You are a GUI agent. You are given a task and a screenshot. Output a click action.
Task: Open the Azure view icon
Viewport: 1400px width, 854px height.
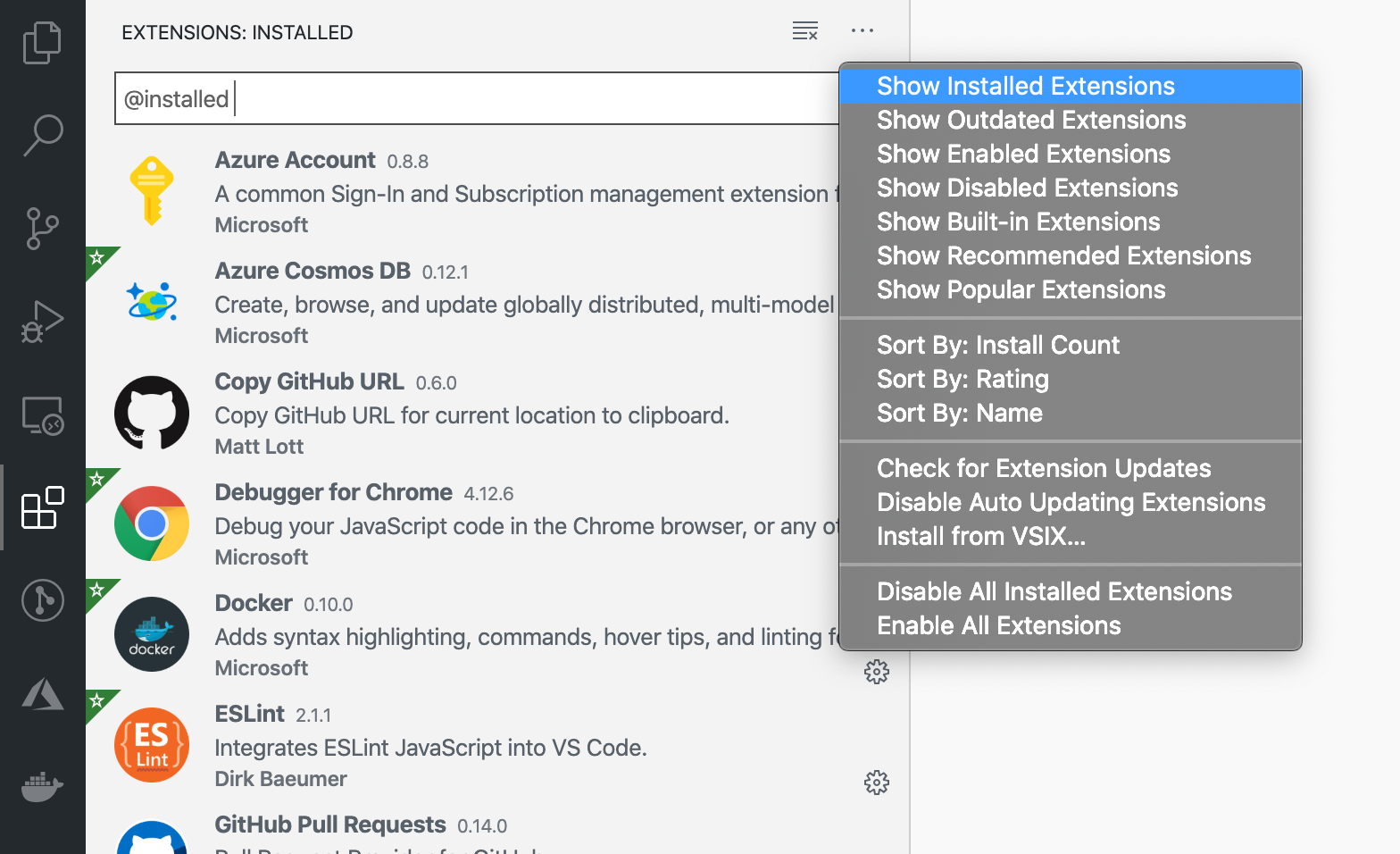point(42,694)
